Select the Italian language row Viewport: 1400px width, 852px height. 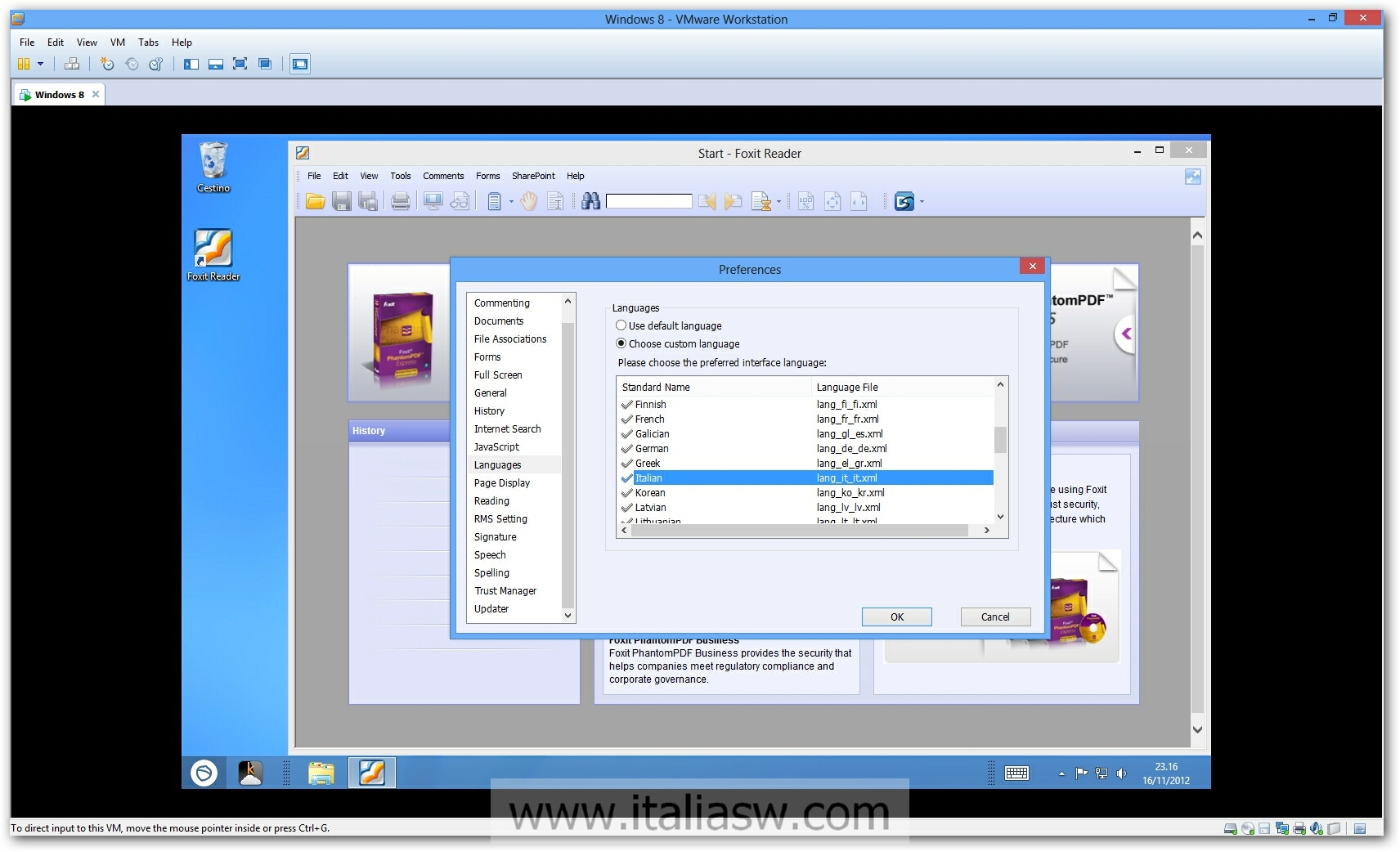pos(805,478)
